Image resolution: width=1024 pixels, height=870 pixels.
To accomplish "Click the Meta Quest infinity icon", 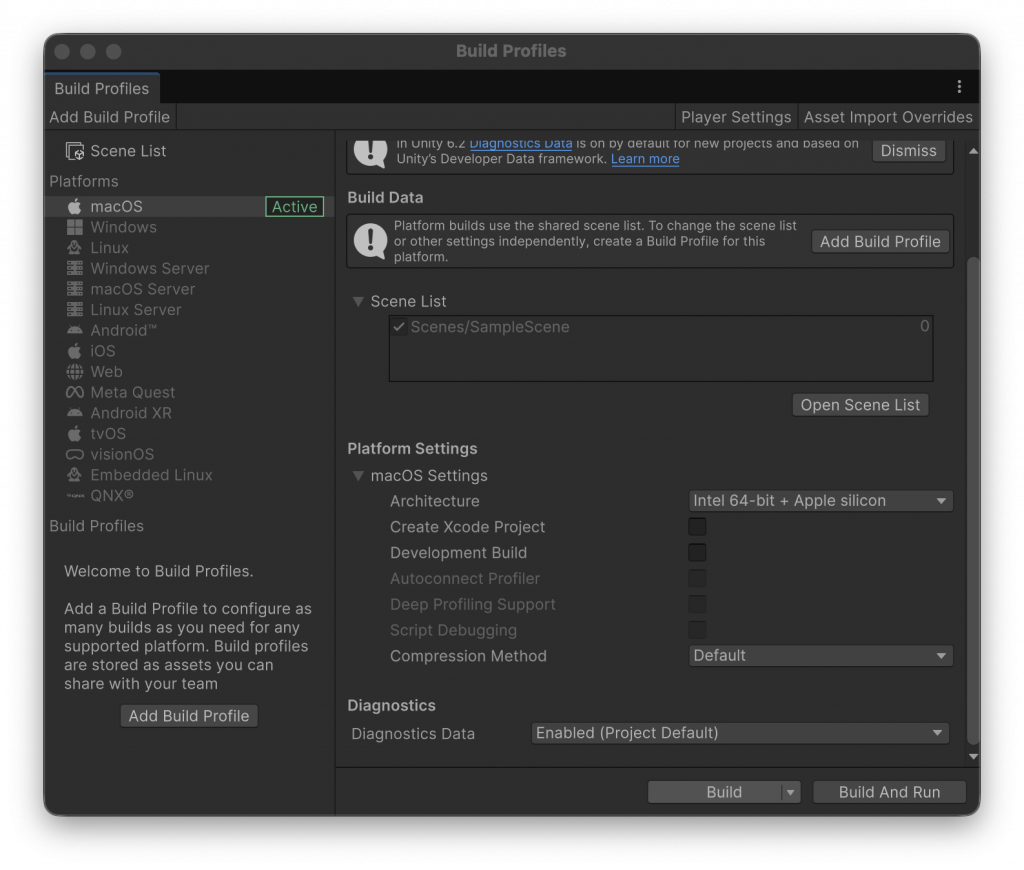I will tap(74, 393).
